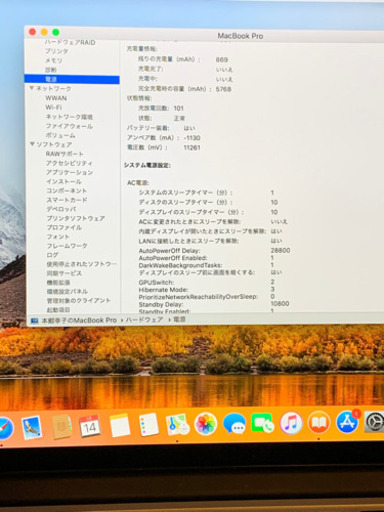Select プリンタソフトウェア in the sidebar

click(76, 218)
